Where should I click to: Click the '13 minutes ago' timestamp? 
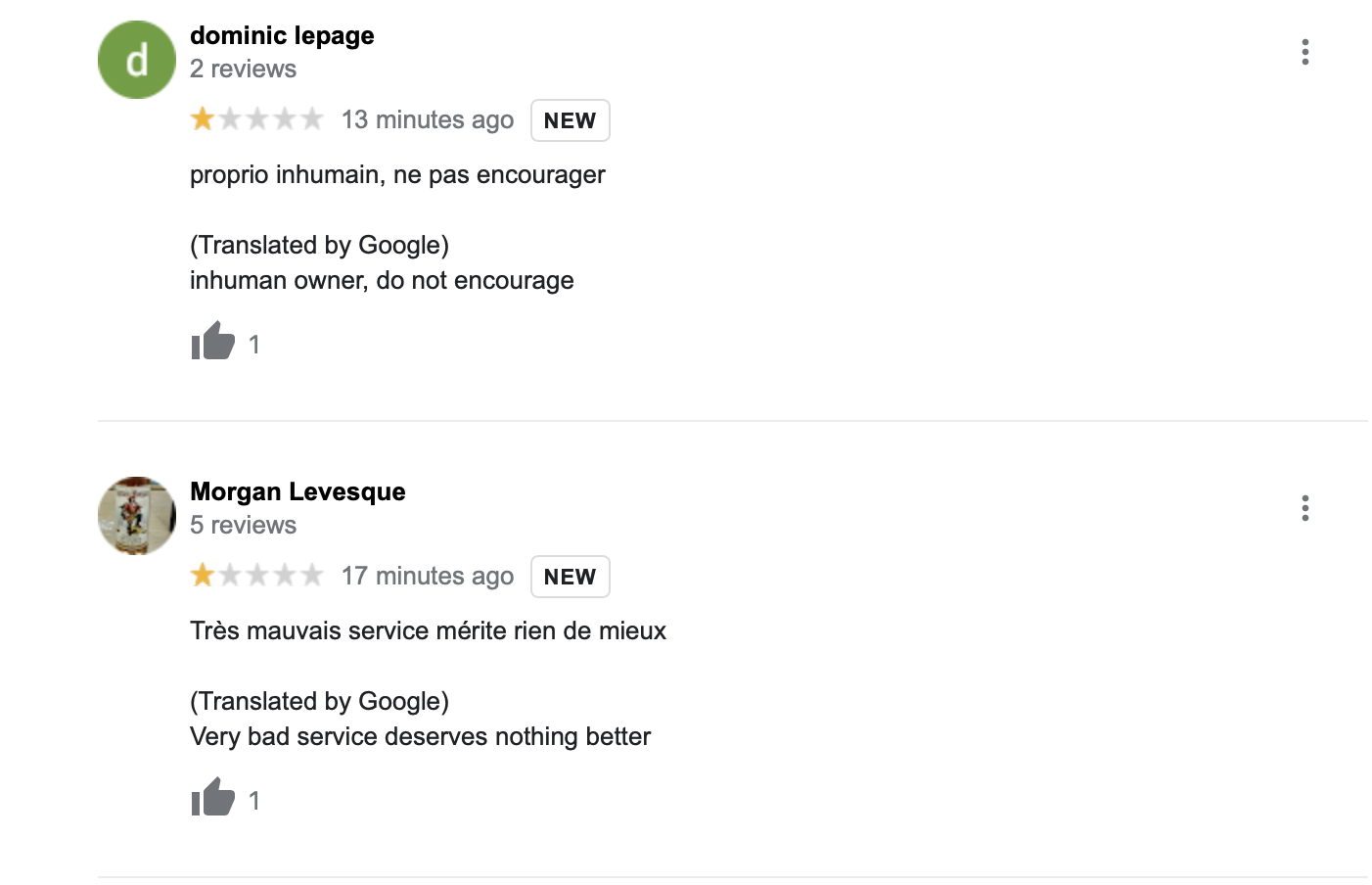[428, 119]
